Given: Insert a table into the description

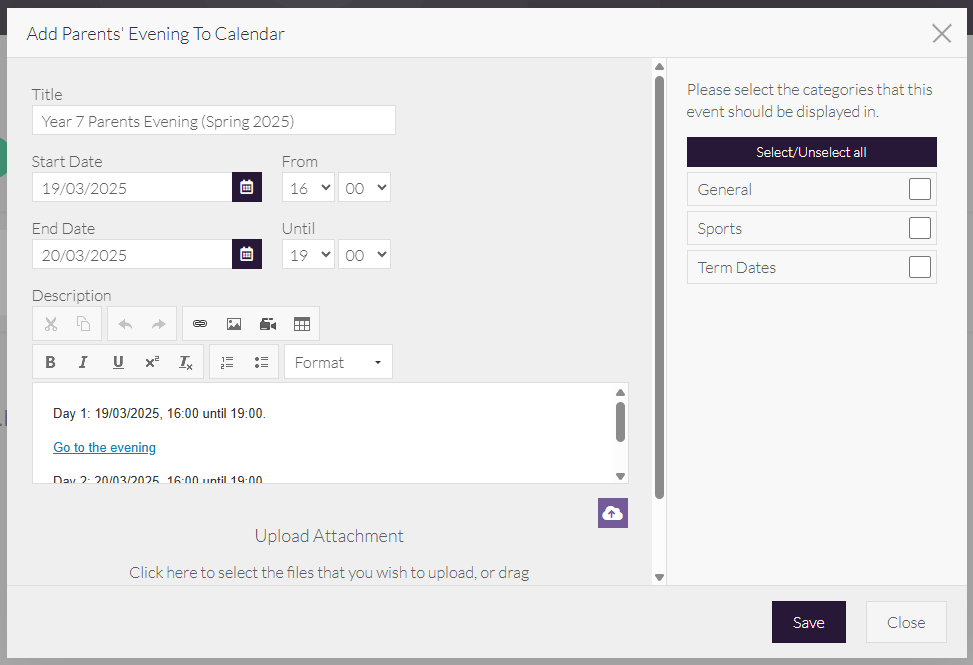Looking at the screenshot, I should [302, 324].
